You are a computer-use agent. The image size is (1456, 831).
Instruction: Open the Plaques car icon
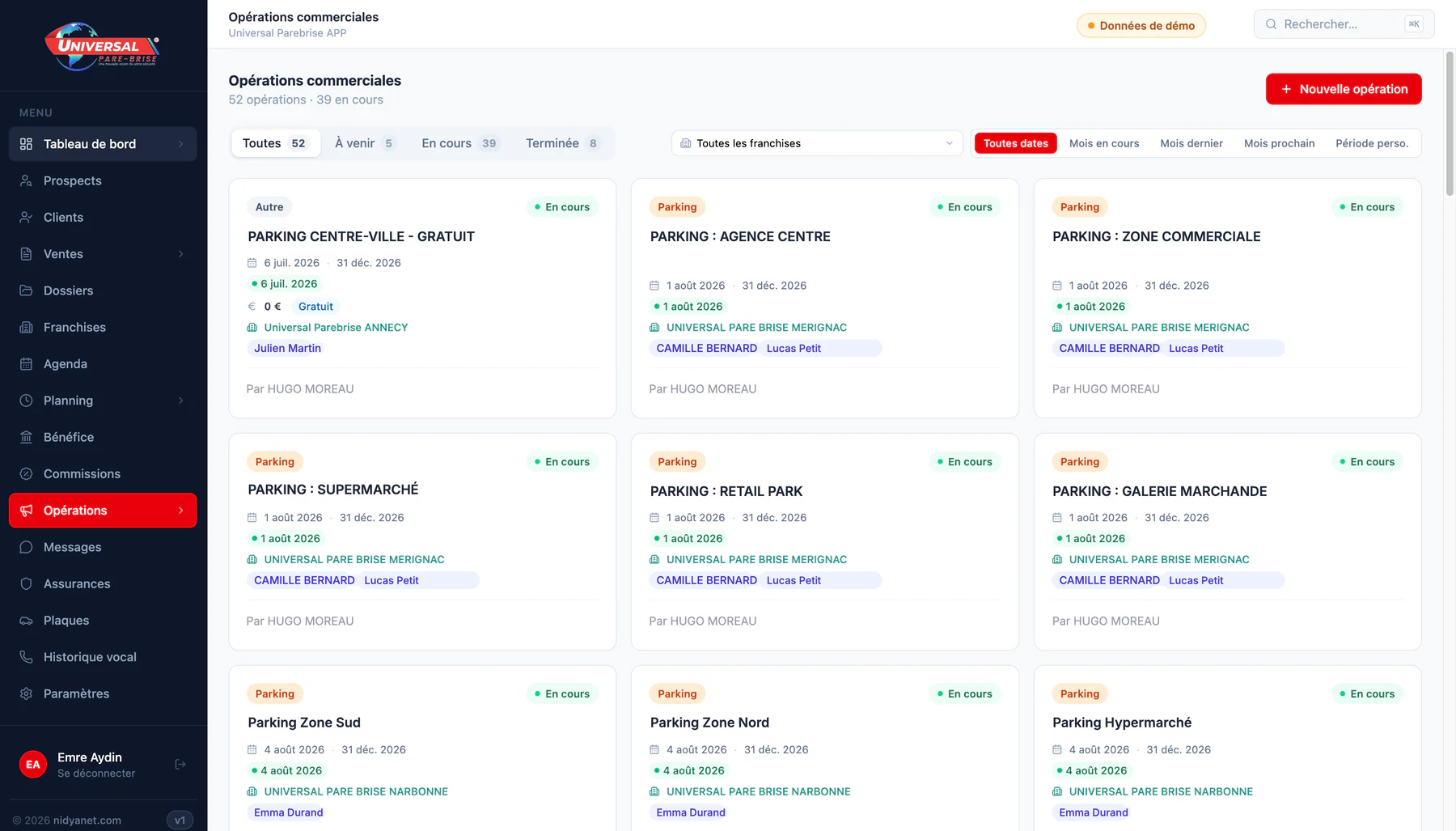point(26,621)
